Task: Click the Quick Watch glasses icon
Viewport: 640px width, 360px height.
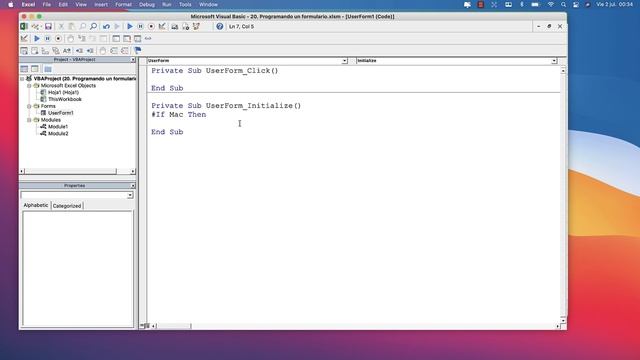Action: click(148, 38)
